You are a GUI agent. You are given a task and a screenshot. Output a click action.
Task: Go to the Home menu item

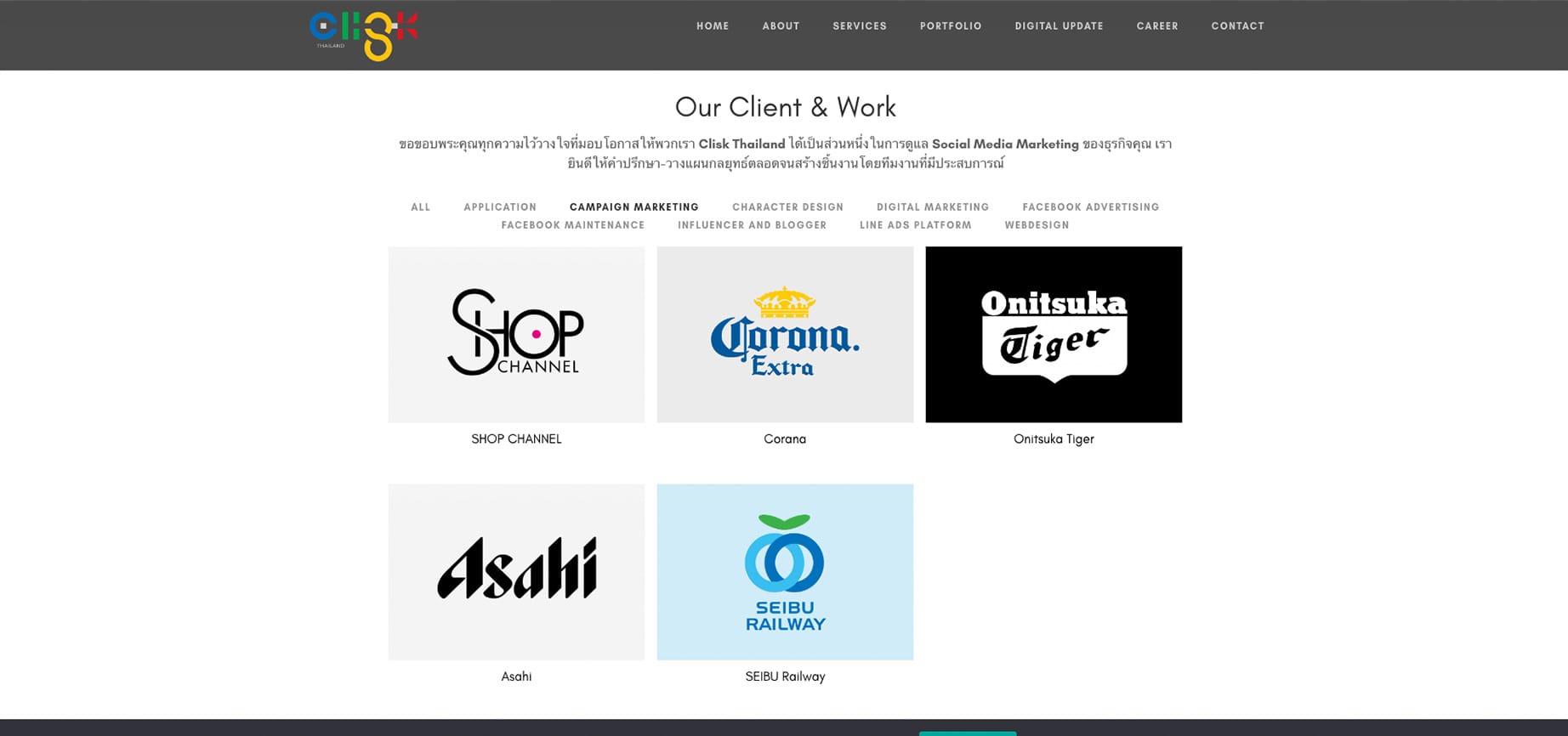point(713,26)
